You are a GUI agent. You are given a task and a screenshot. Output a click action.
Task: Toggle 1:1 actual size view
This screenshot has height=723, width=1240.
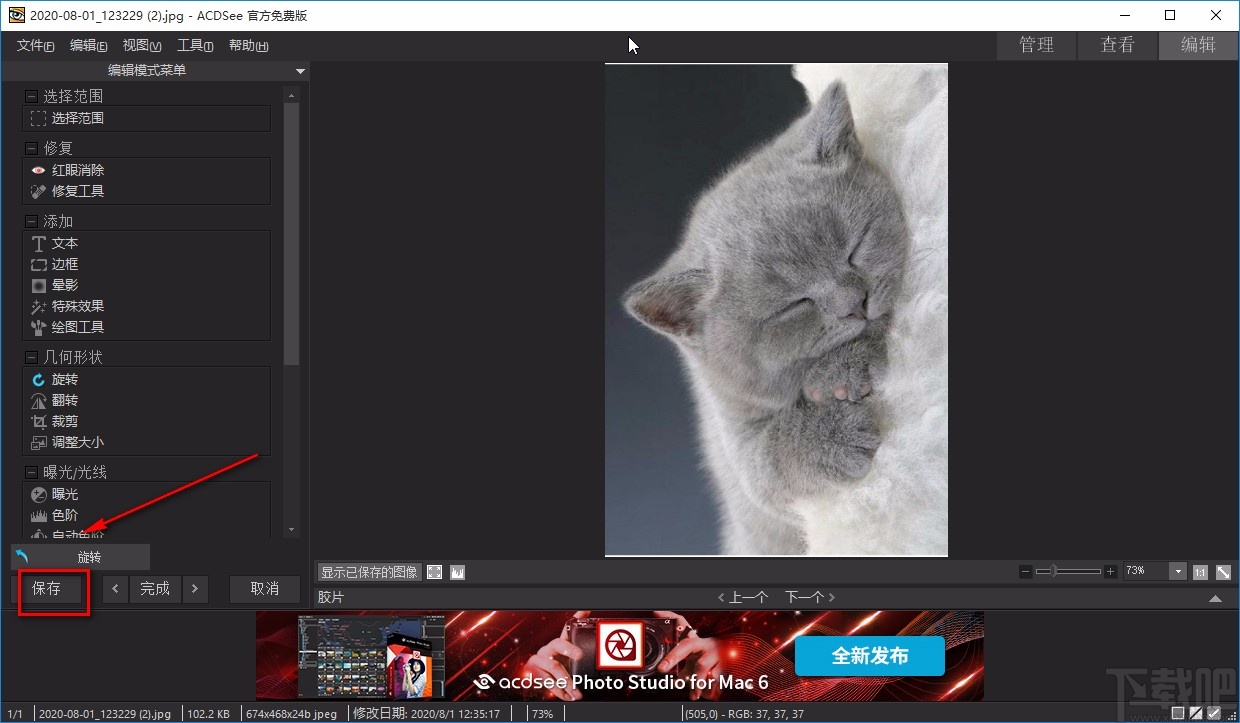[x=1199, y=572]
